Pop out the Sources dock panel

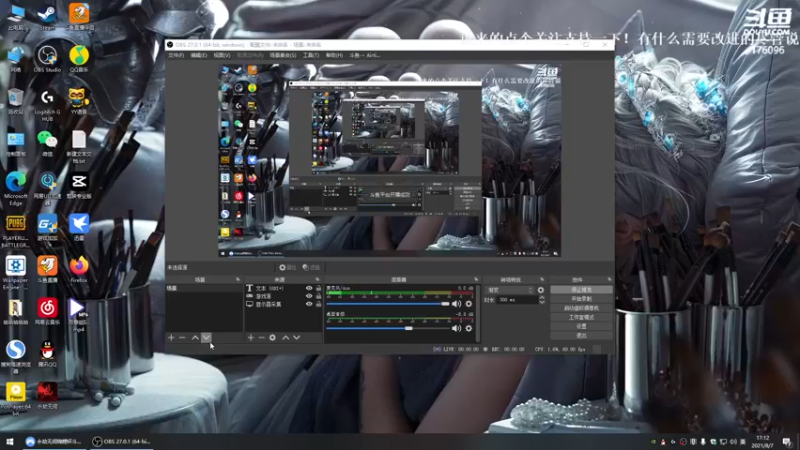click(x=317, y=280)
